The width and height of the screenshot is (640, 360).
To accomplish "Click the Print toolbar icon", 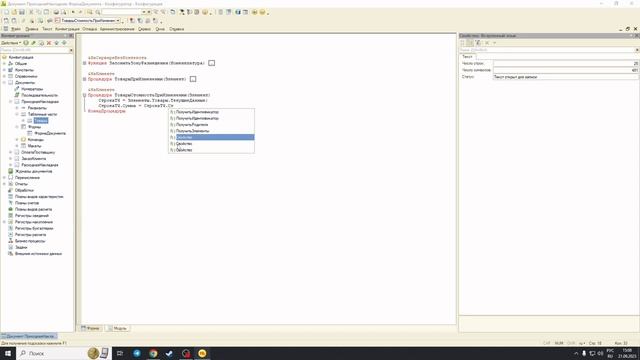I will [x=56, y=12].
